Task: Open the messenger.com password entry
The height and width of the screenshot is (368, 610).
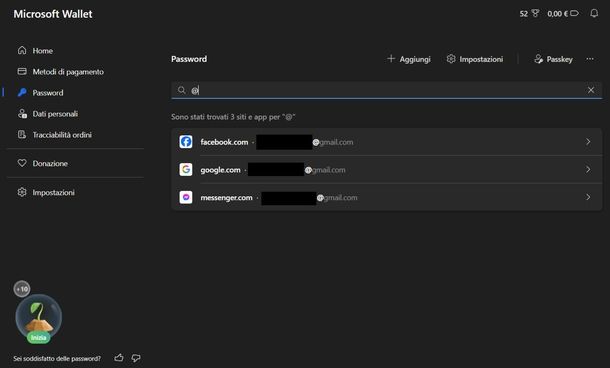Action: pos(386,197)
